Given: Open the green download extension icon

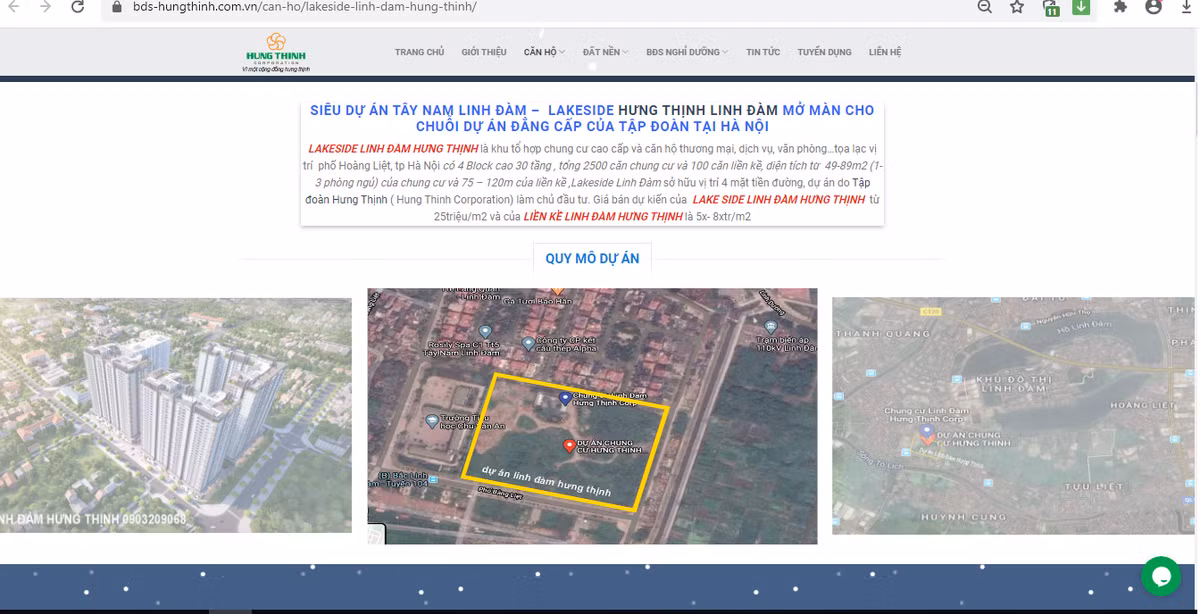Looking at the screenshot, I should [x=1081, y=7].
